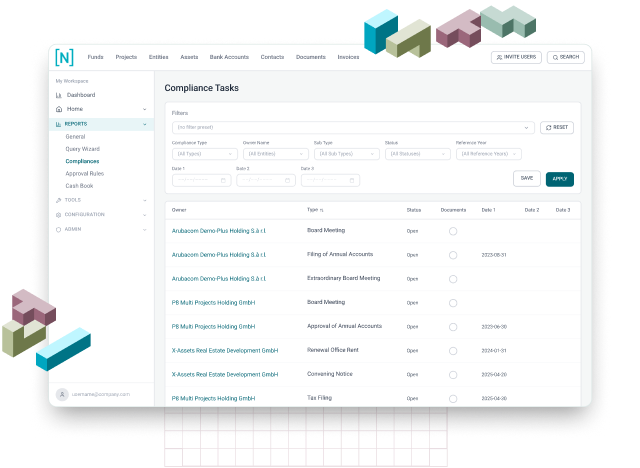Open Date 3 calendar icon
640x468 pixels.
tap(352, 180)
